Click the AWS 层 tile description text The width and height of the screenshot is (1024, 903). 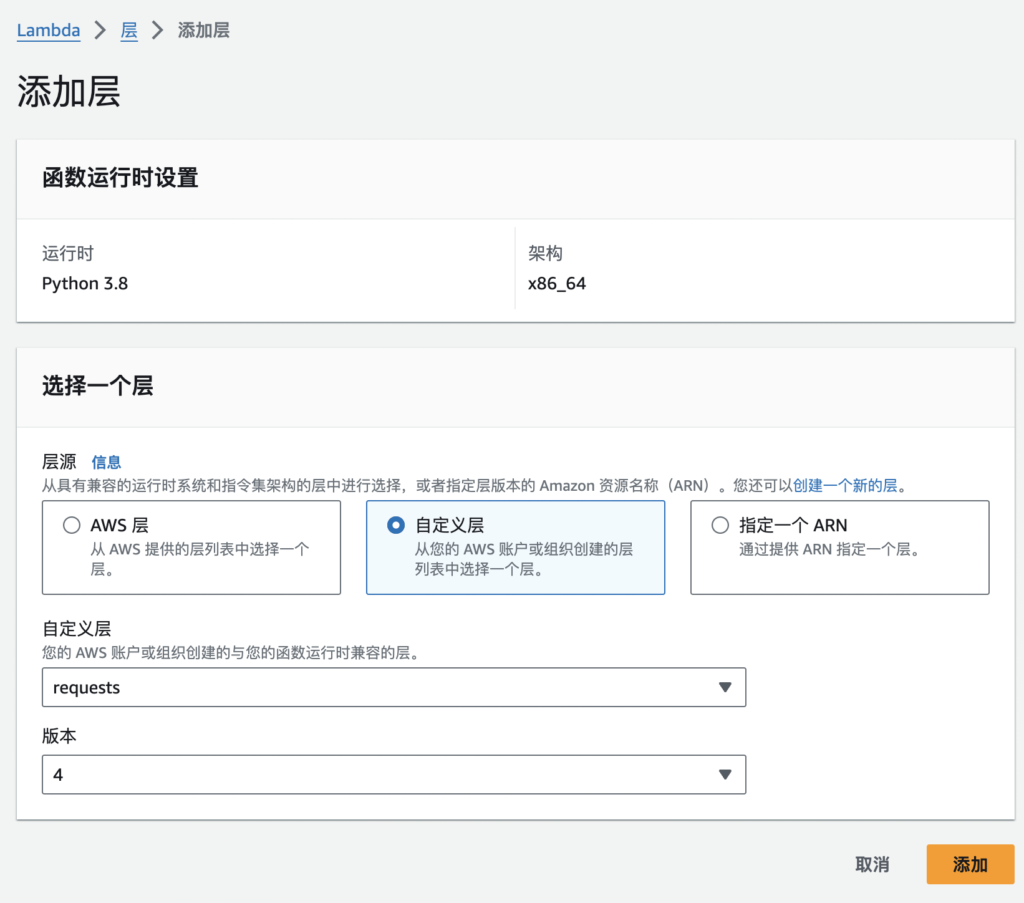point(200,559)
